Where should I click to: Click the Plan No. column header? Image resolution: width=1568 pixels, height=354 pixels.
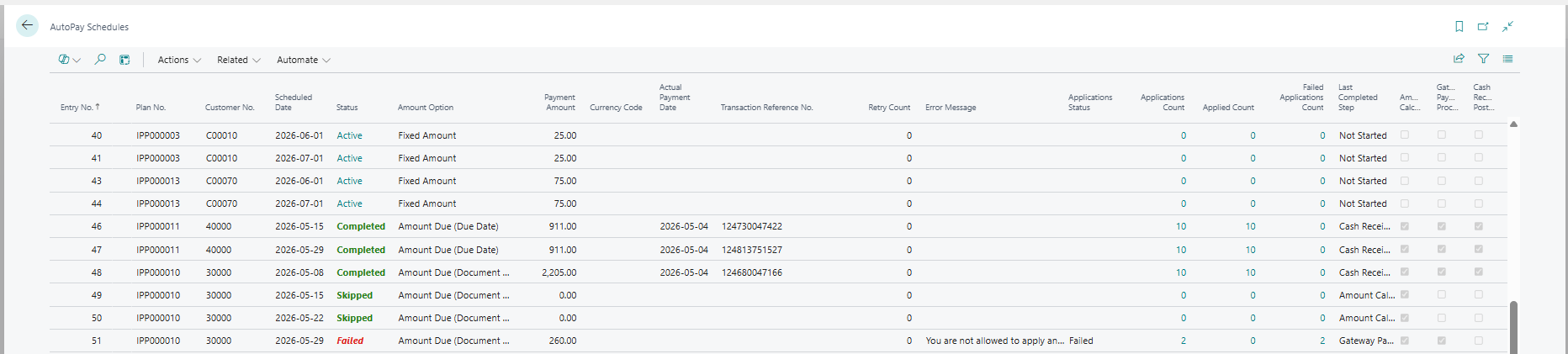151,108
